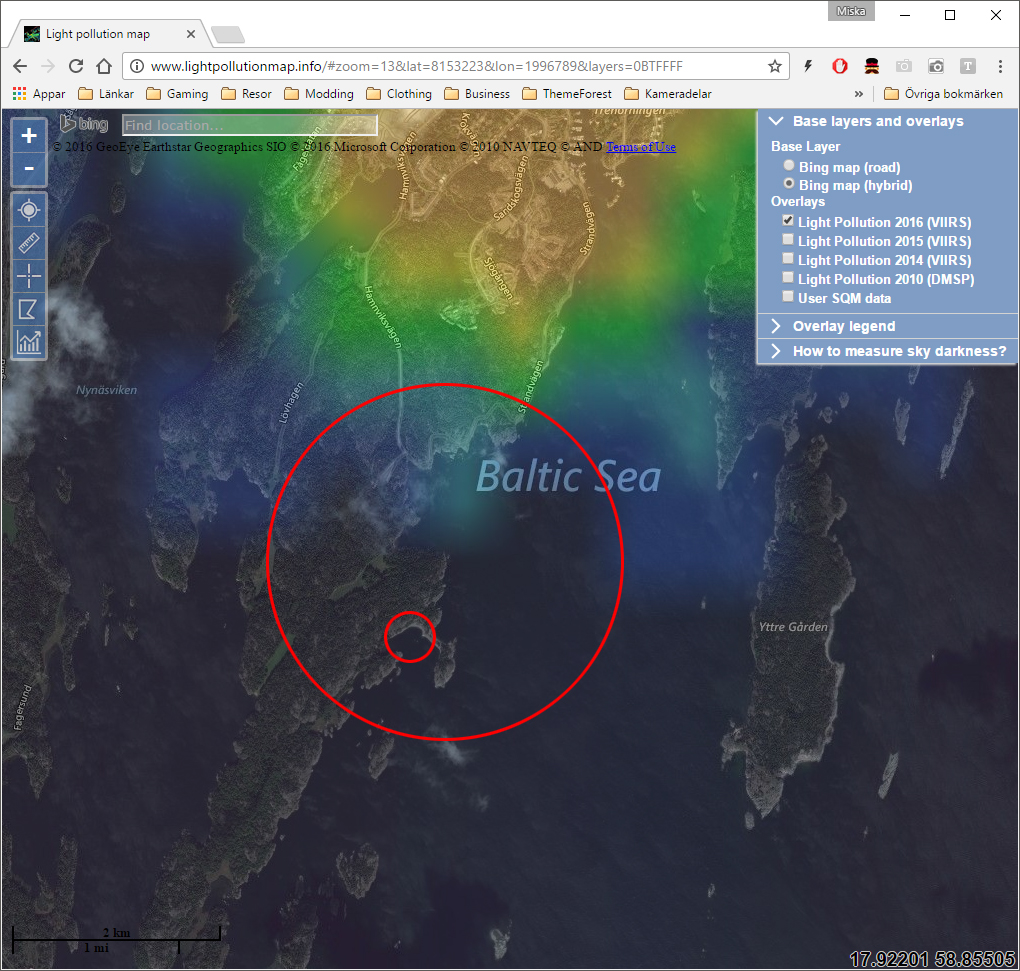Switch to the Light pollution map tab

pyautogui.click(x=98, y=34)
